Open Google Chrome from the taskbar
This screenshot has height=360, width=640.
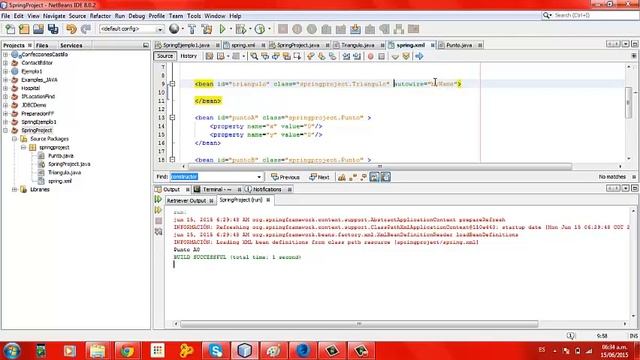click(127, 351)
